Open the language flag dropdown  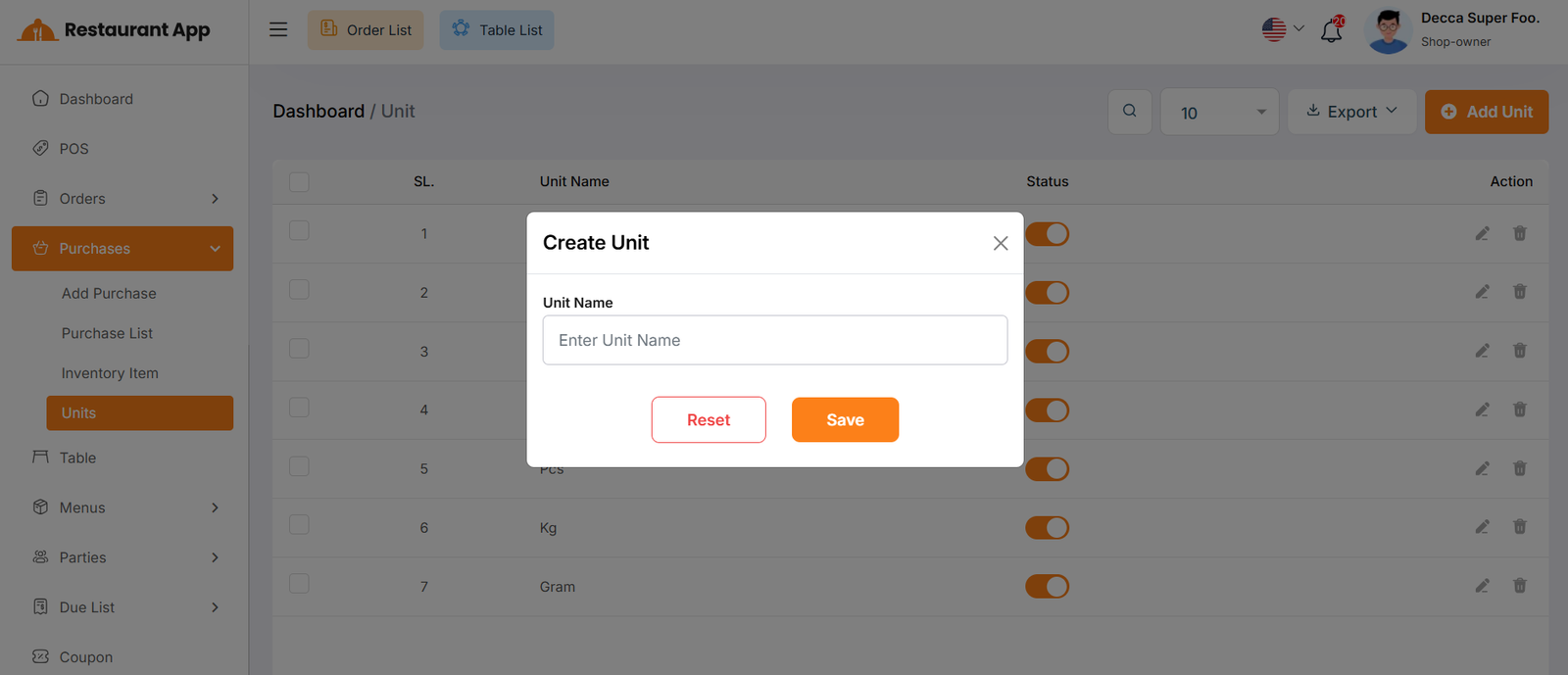[1282, 29]
